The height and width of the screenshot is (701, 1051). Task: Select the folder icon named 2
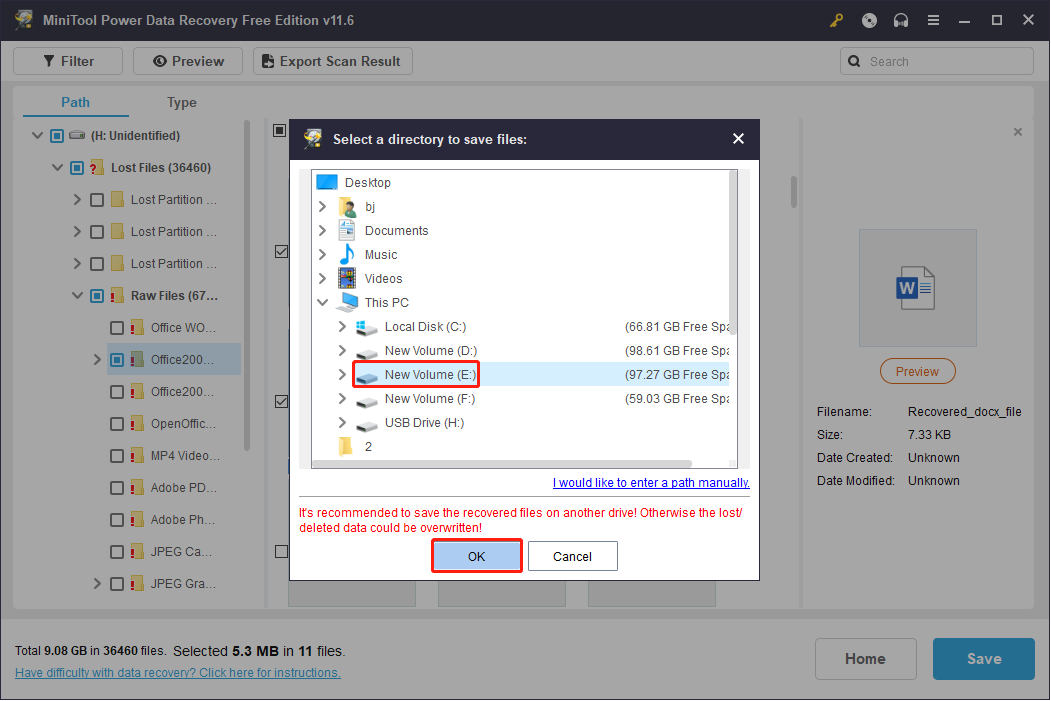tap(346, 446)
